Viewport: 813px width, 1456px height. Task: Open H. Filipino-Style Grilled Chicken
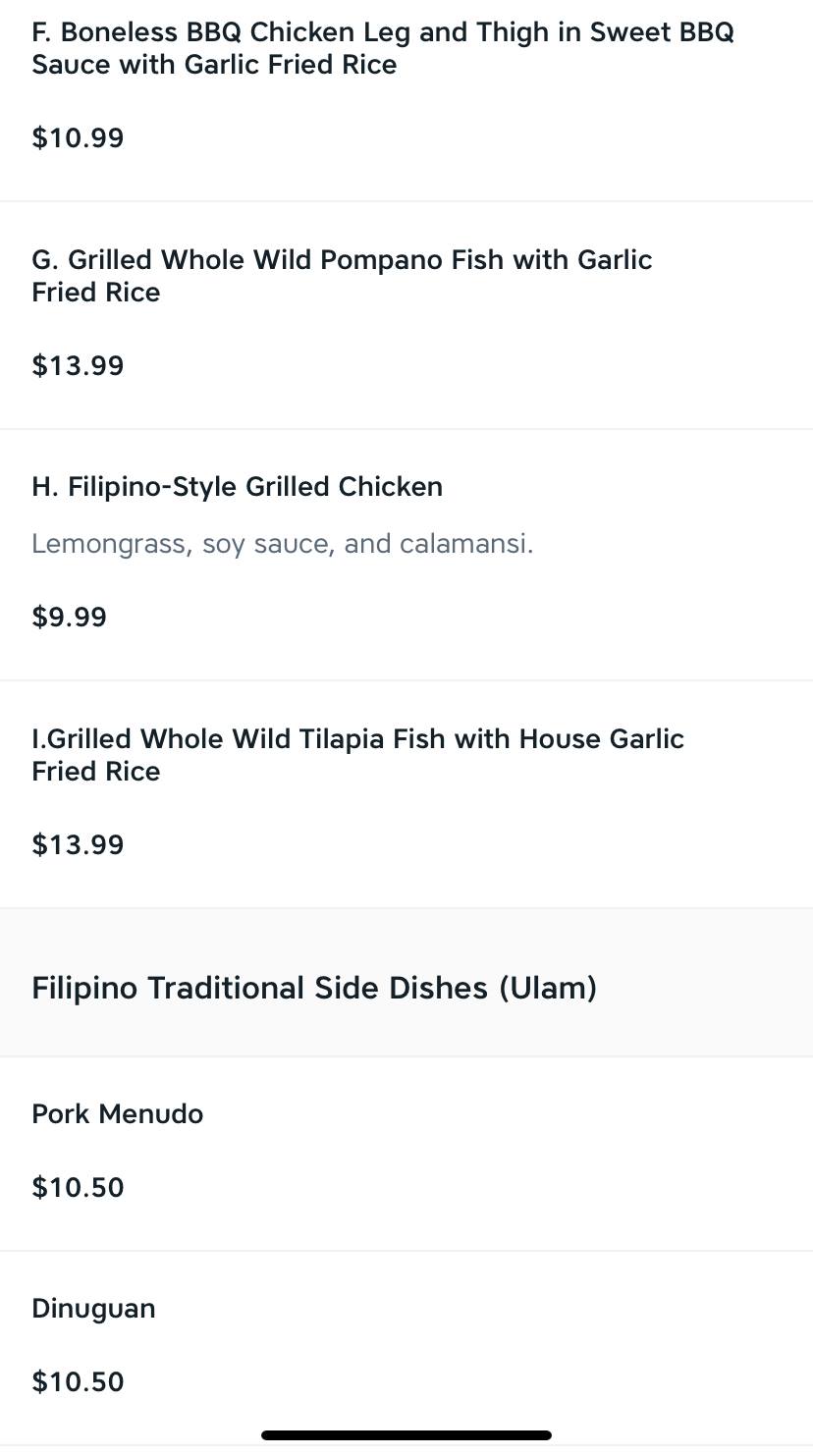tap(237, 487)
